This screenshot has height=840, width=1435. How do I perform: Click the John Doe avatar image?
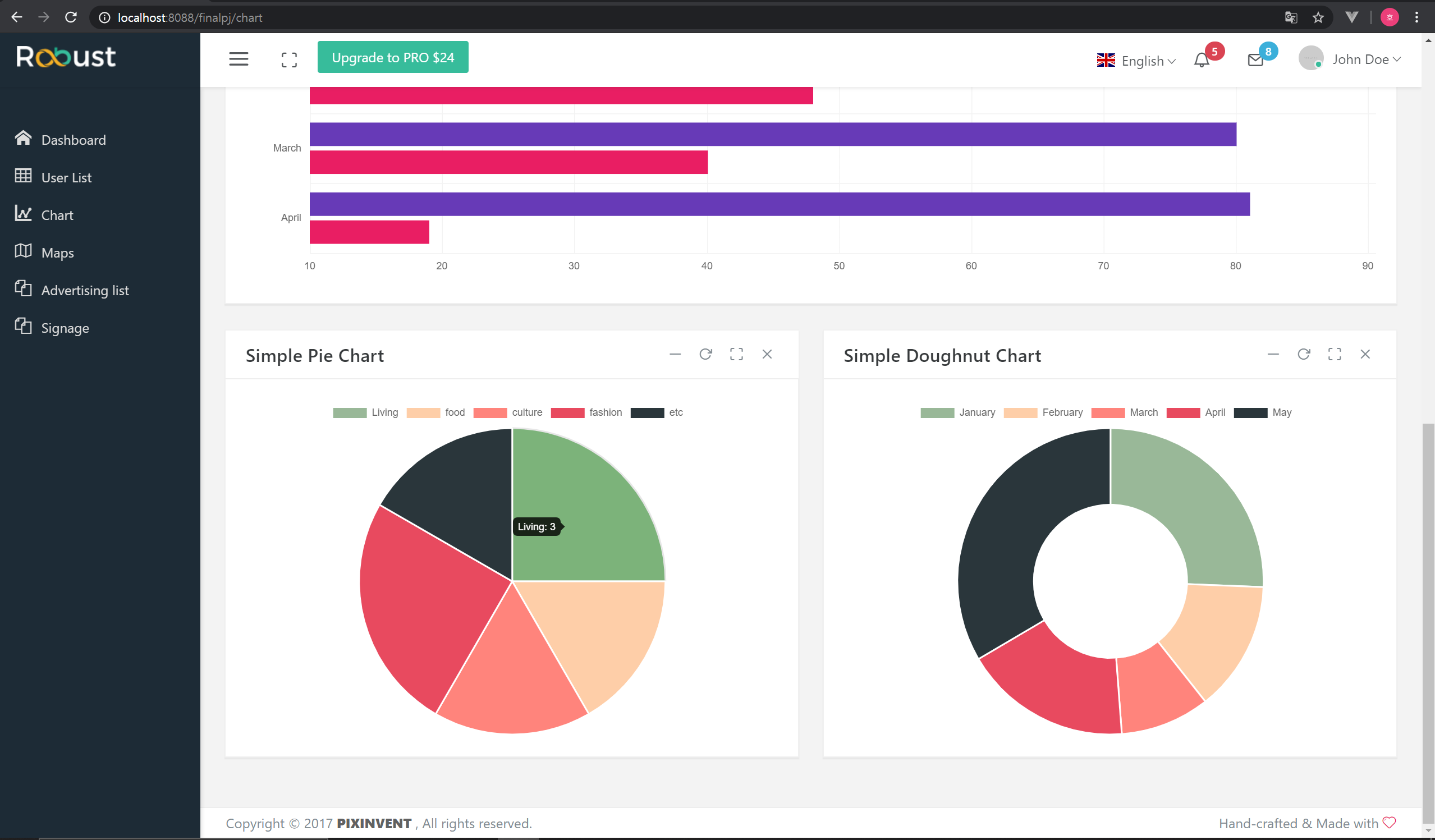pyautogui.click(x=1311, y=58)
